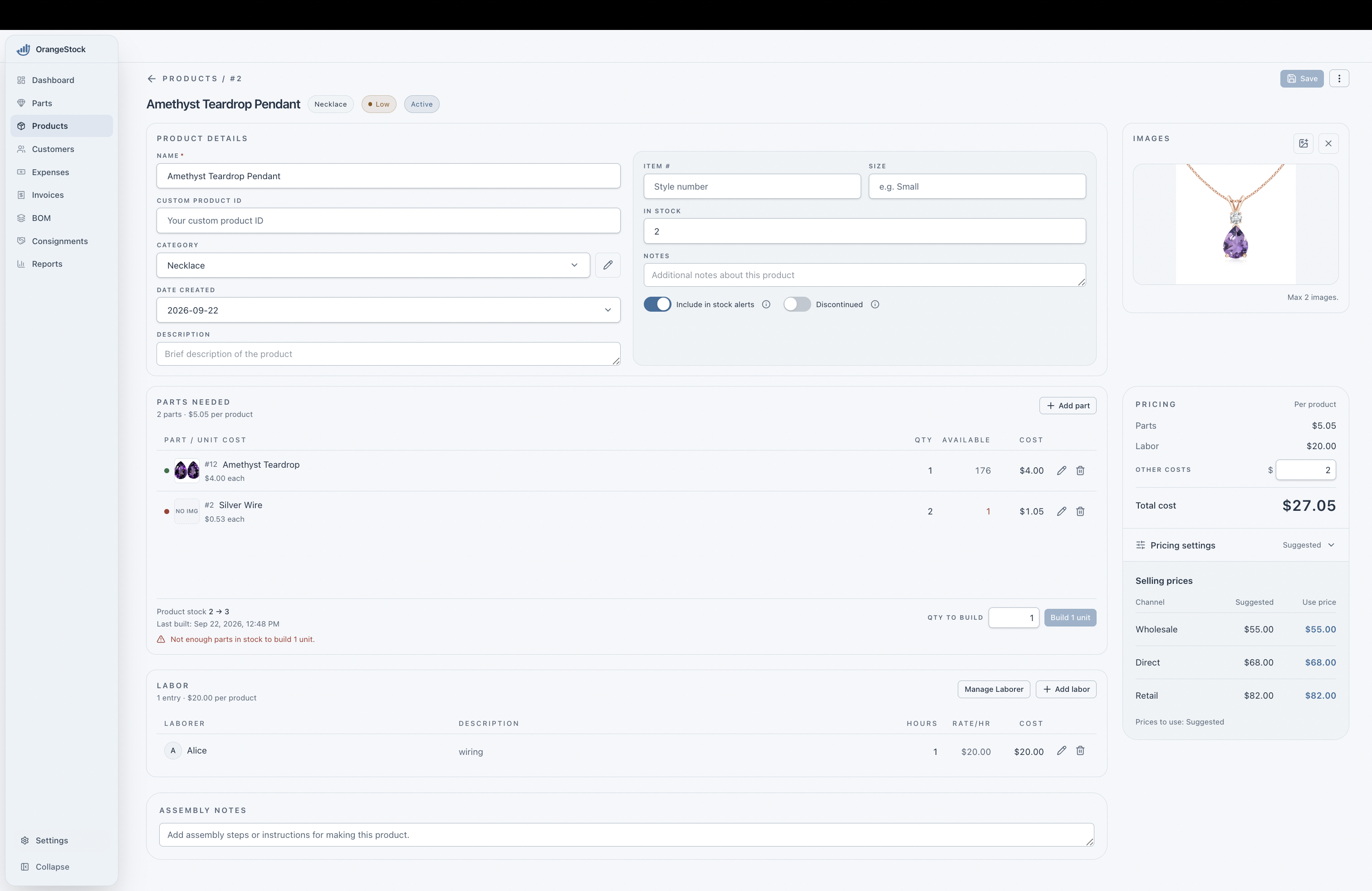Open Invoices in the sidebar
1372x891 pixels.
click(x=62, y=195)
